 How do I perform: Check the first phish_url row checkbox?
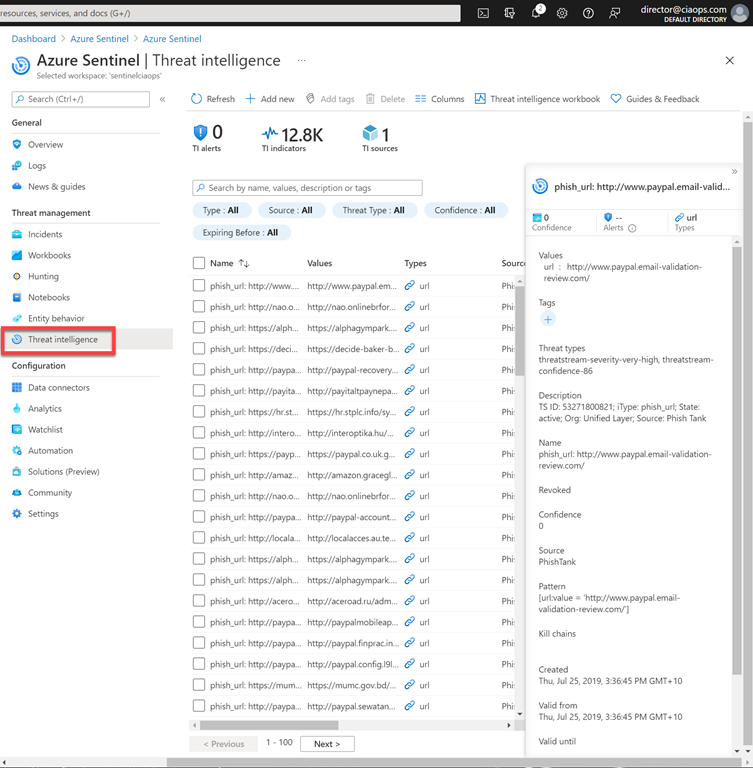tap(199, 286)
